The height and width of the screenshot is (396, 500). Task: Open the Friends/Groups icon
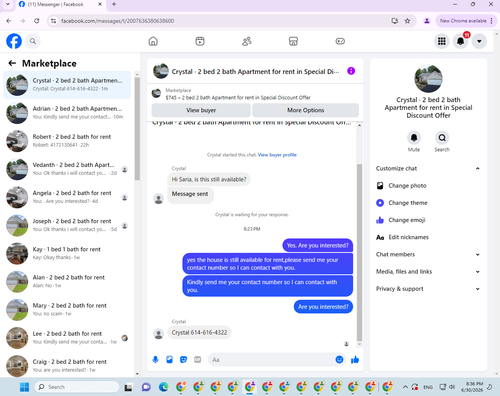coord(247,41)
